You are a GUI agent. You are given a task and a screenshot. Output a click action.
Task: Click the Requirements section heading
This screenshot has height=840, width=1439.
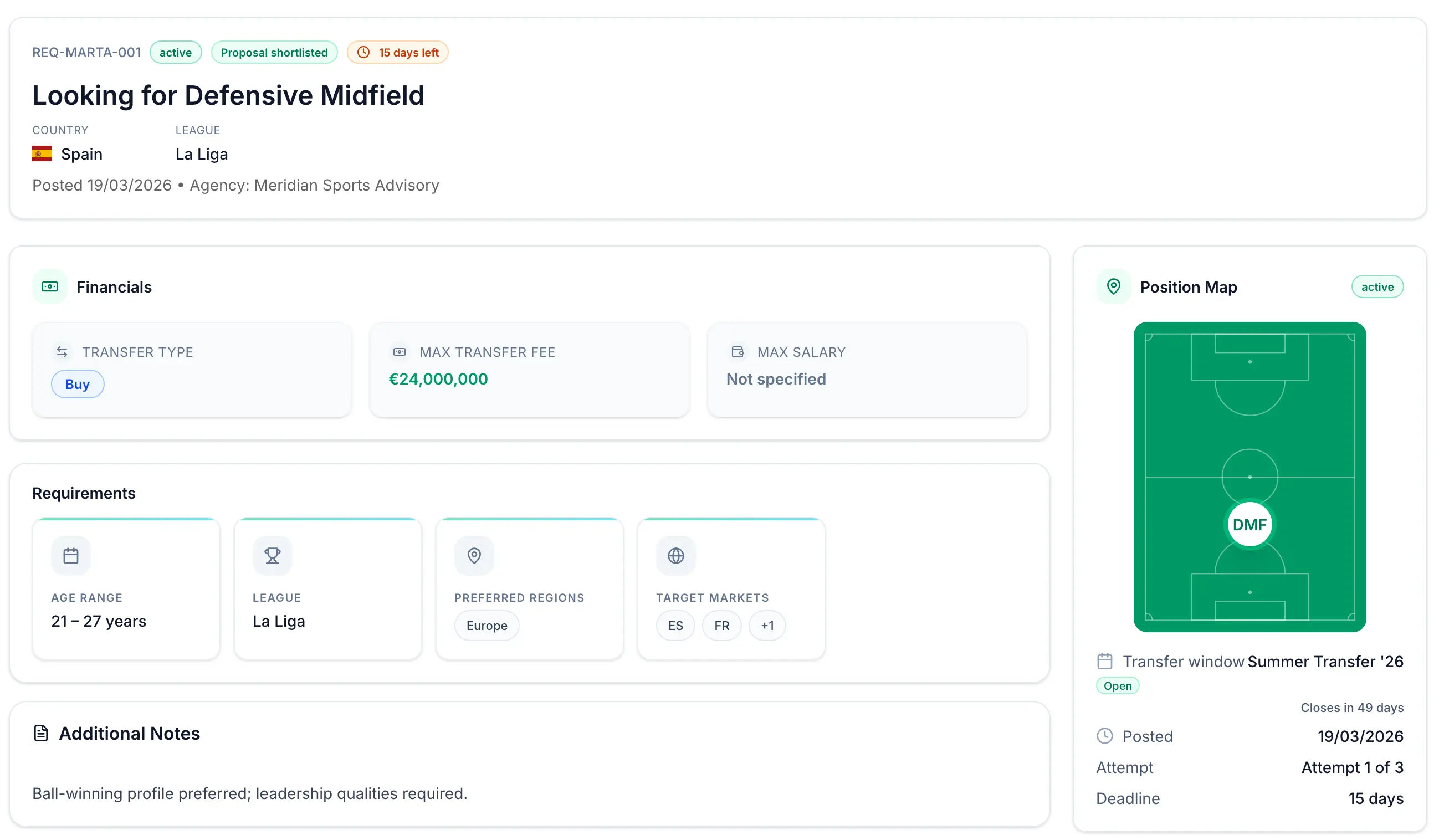pyautogui.click(x=84, y=493)
